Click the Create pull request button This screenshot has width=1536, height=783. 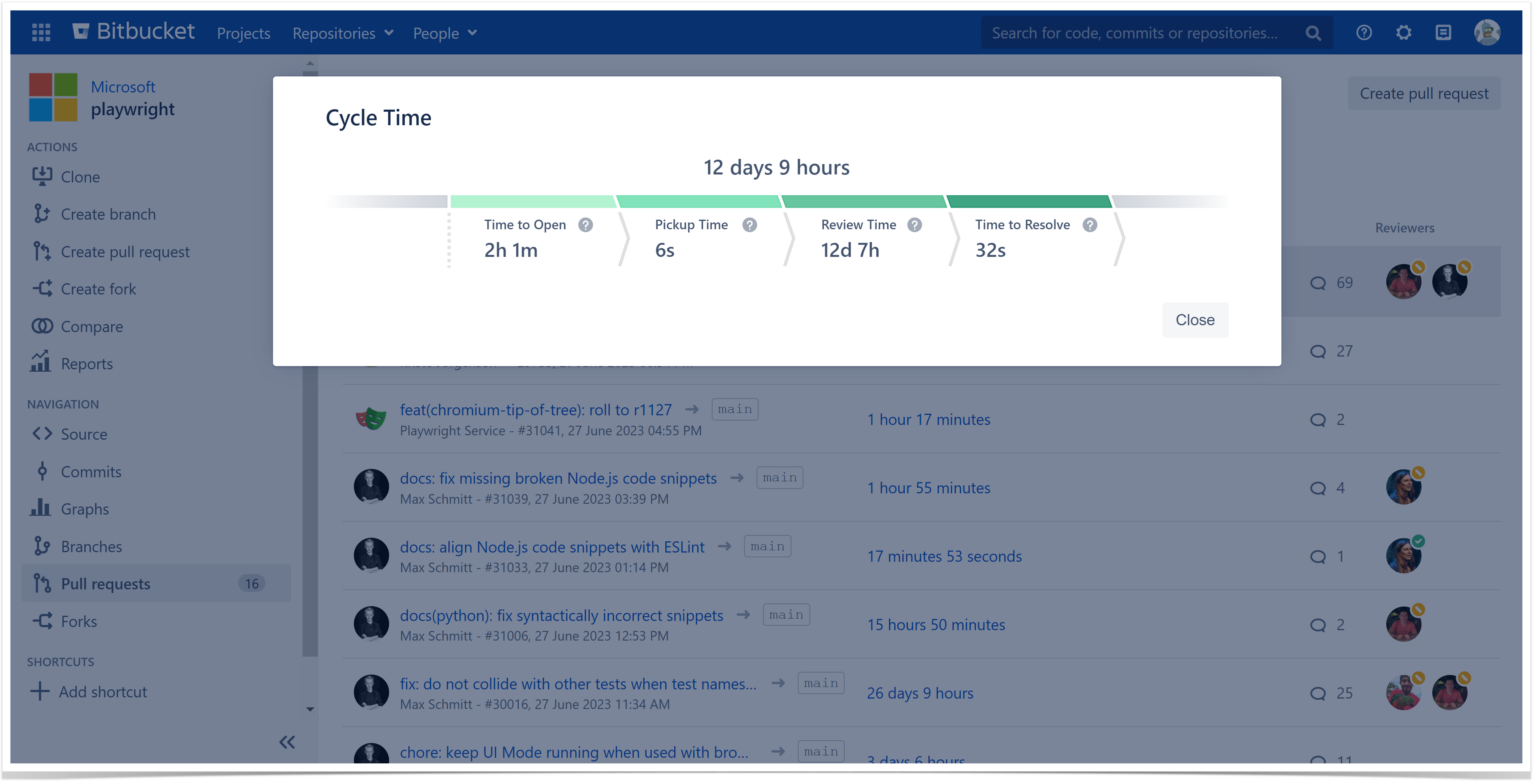coord(1424,93)
